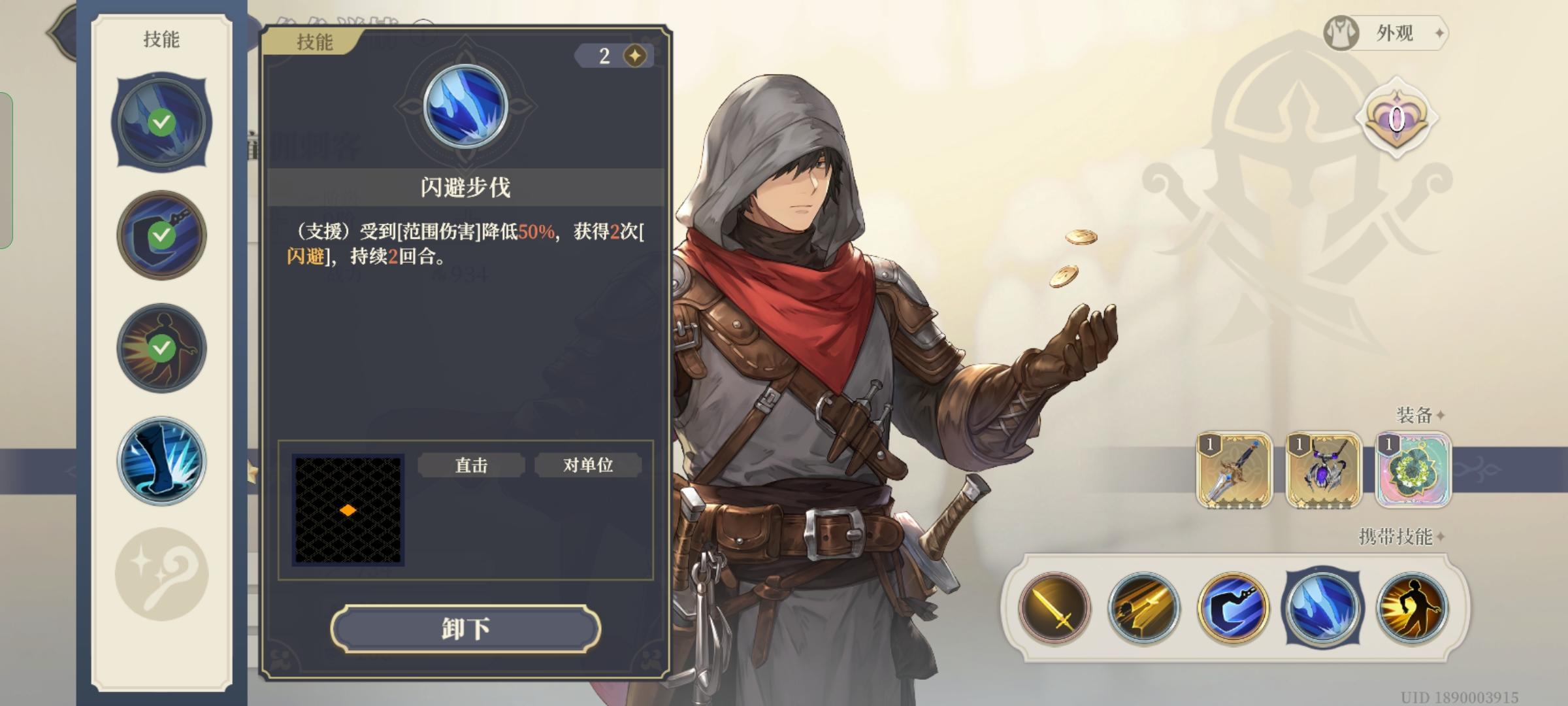The height and width of the screenshot is (706, 1568).
Task: Select the checked blue dodge-step skill icon
Action: coord(161,122)
